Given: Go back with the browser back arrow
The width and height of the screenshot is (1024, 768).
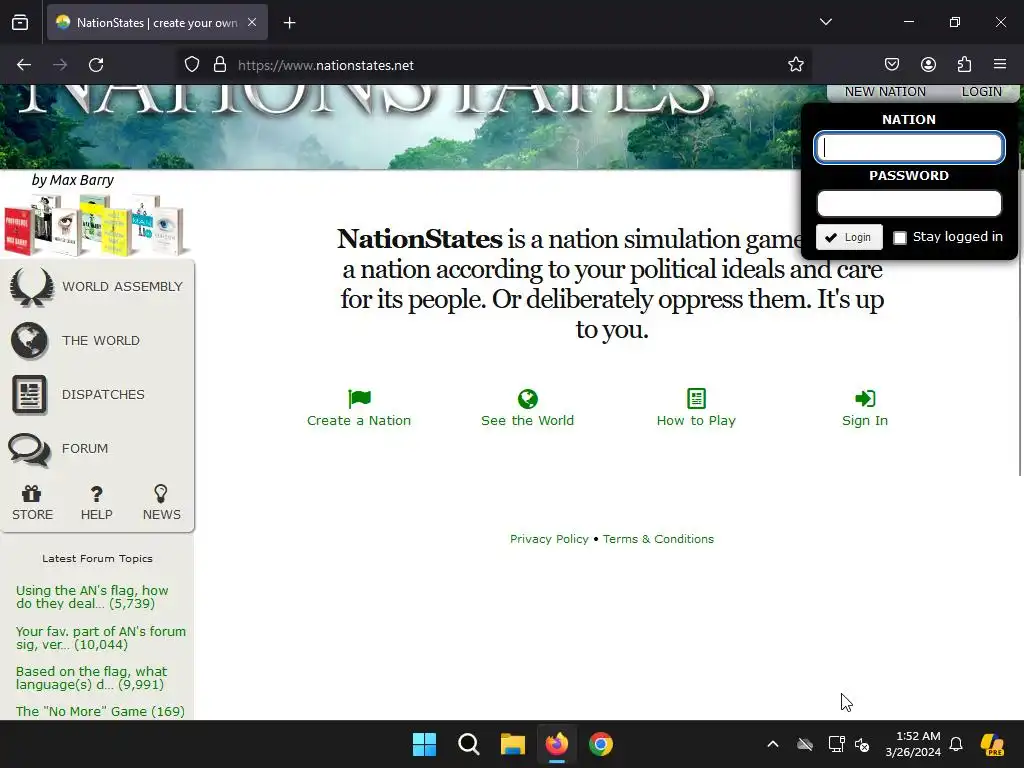Looking at the screenshot, I should click(x=24, y=65).
